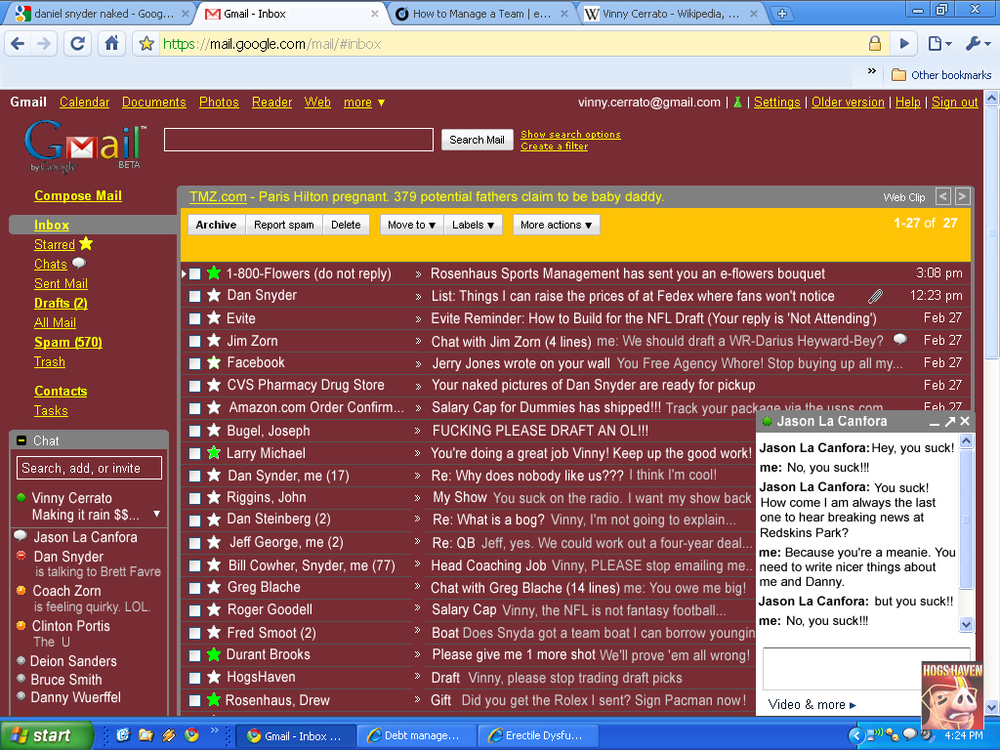This screenshot has height=750, width=1000.
Task: Click the HogsHaven pig logo thumbnail
Action: coord(952,695)
